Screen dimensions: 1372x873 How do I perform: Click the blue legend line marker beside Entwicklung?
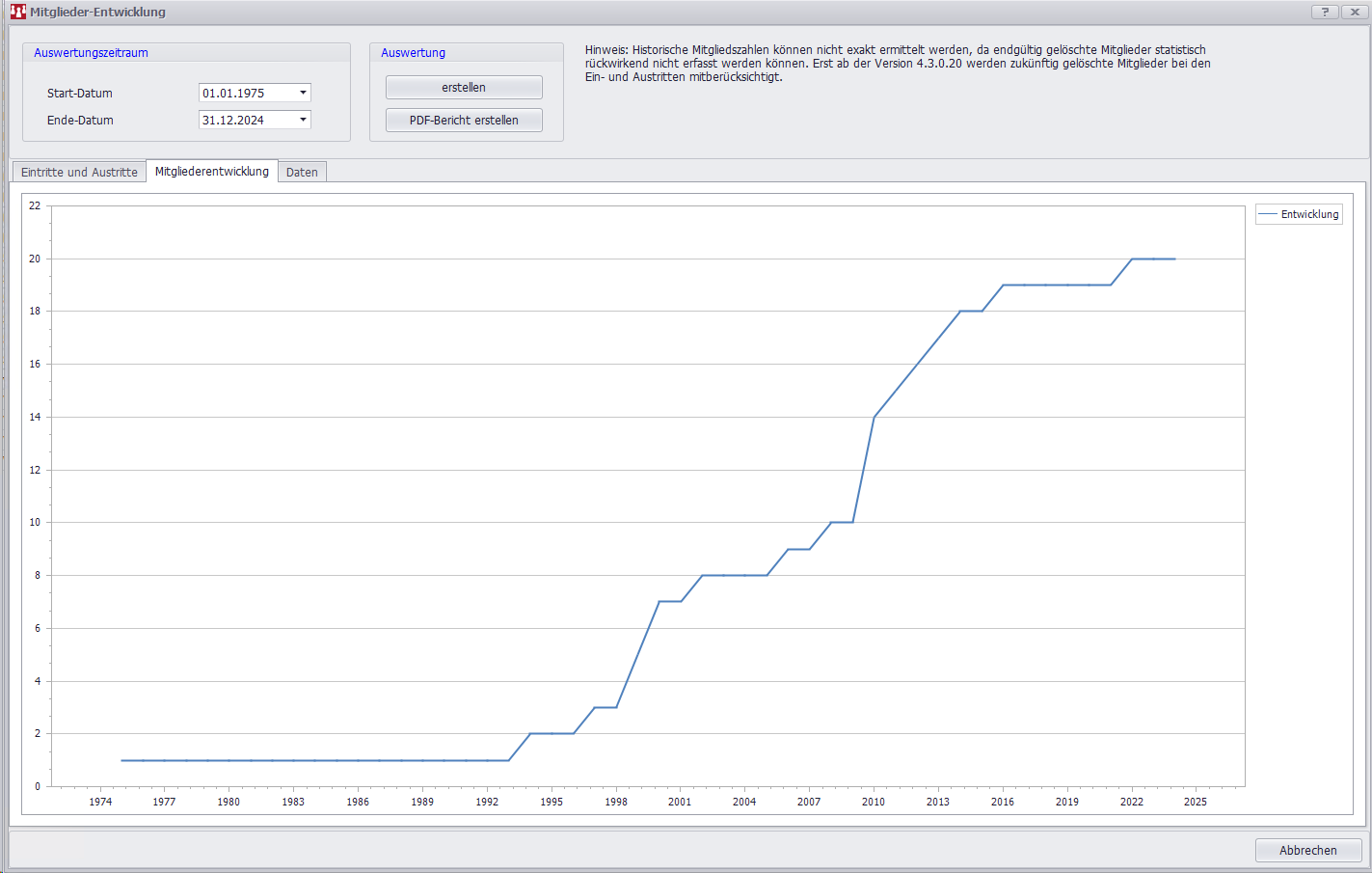1268,214
